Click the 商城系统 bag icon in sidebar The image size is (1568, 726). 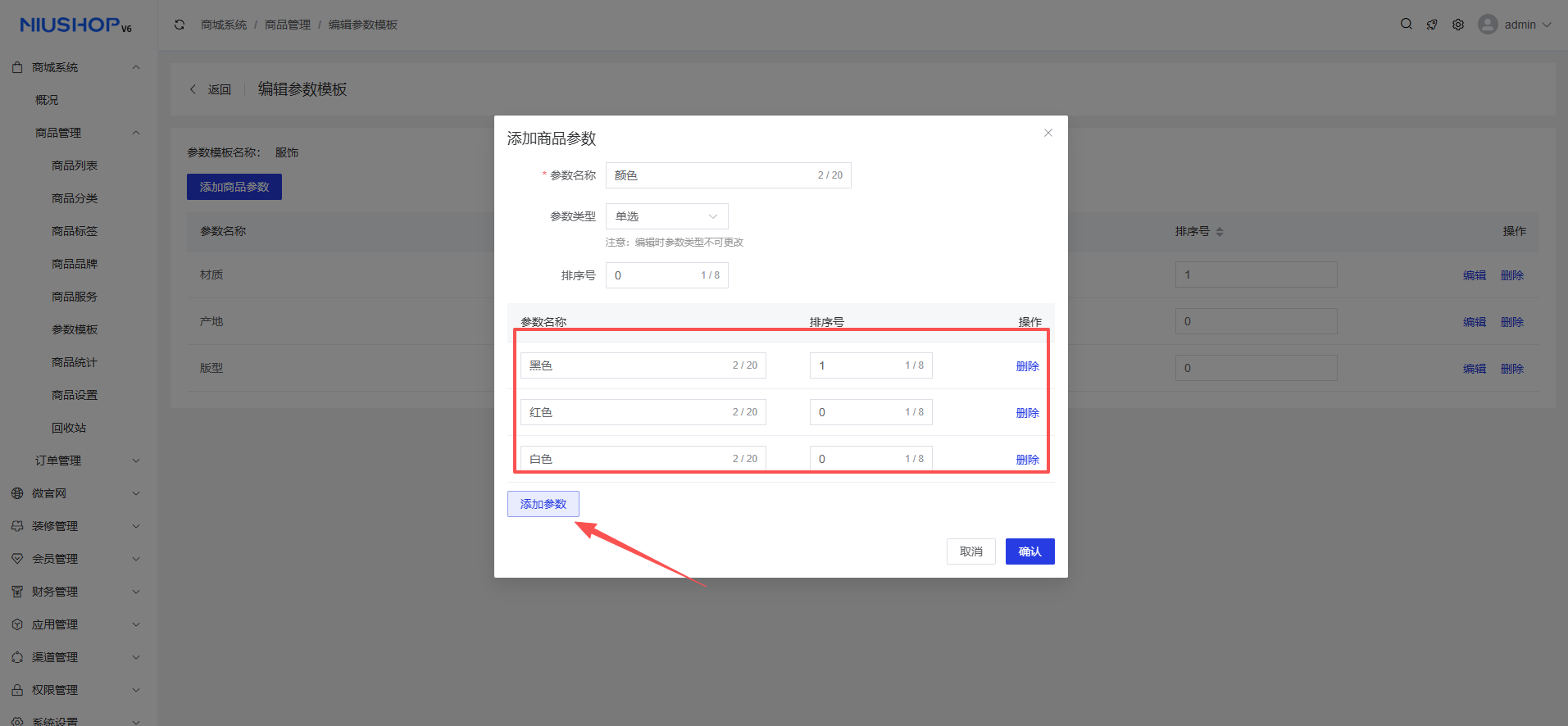pos(17,67)
